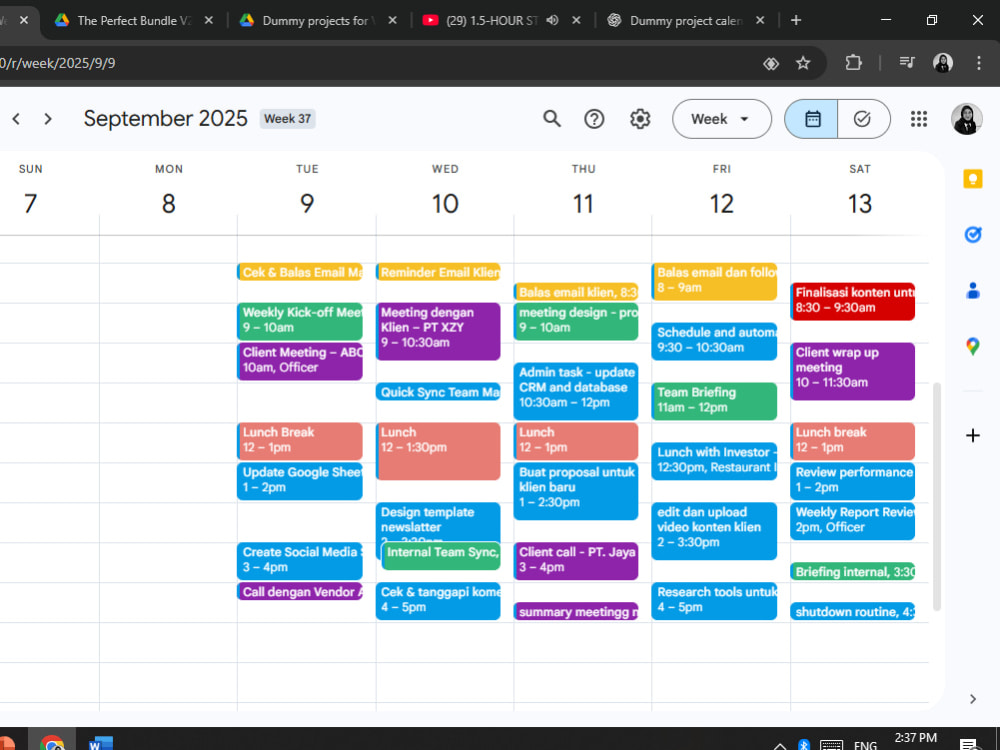Image resolution: width=1000 pixels, height=750 pixels.
Task: Open Google Keep side panel icon
Action: pos(973,179)
